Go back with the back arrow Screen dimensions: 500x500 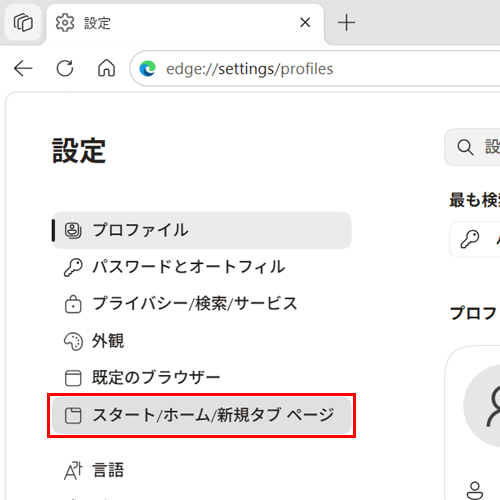point(23,68)
